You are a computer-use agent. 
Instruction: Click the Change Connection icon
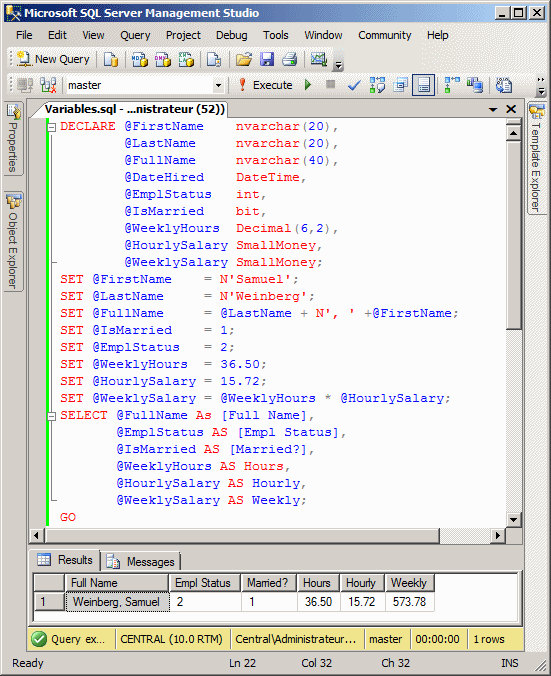[x=48, y=85]
